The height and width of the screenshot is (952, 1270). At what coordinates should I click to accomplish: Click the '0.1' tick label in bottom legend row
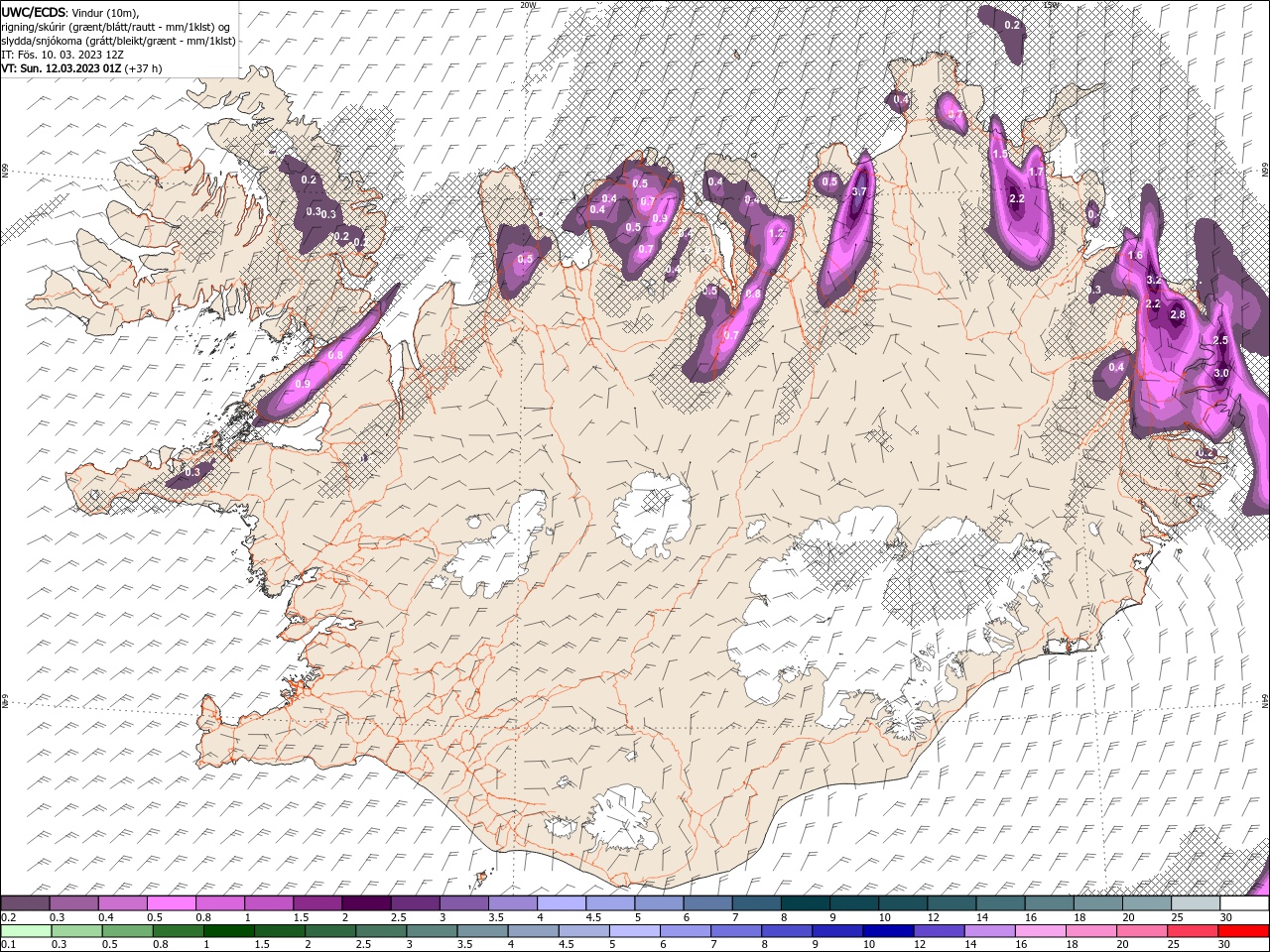8,944
